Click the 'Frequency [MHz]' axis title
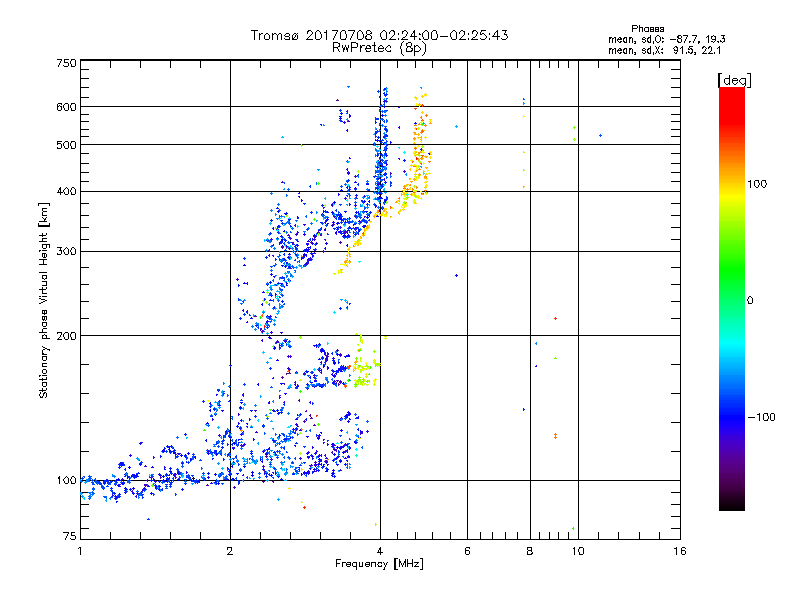The width and height of the screenshot is (800, 600). [x=379, y=564]
